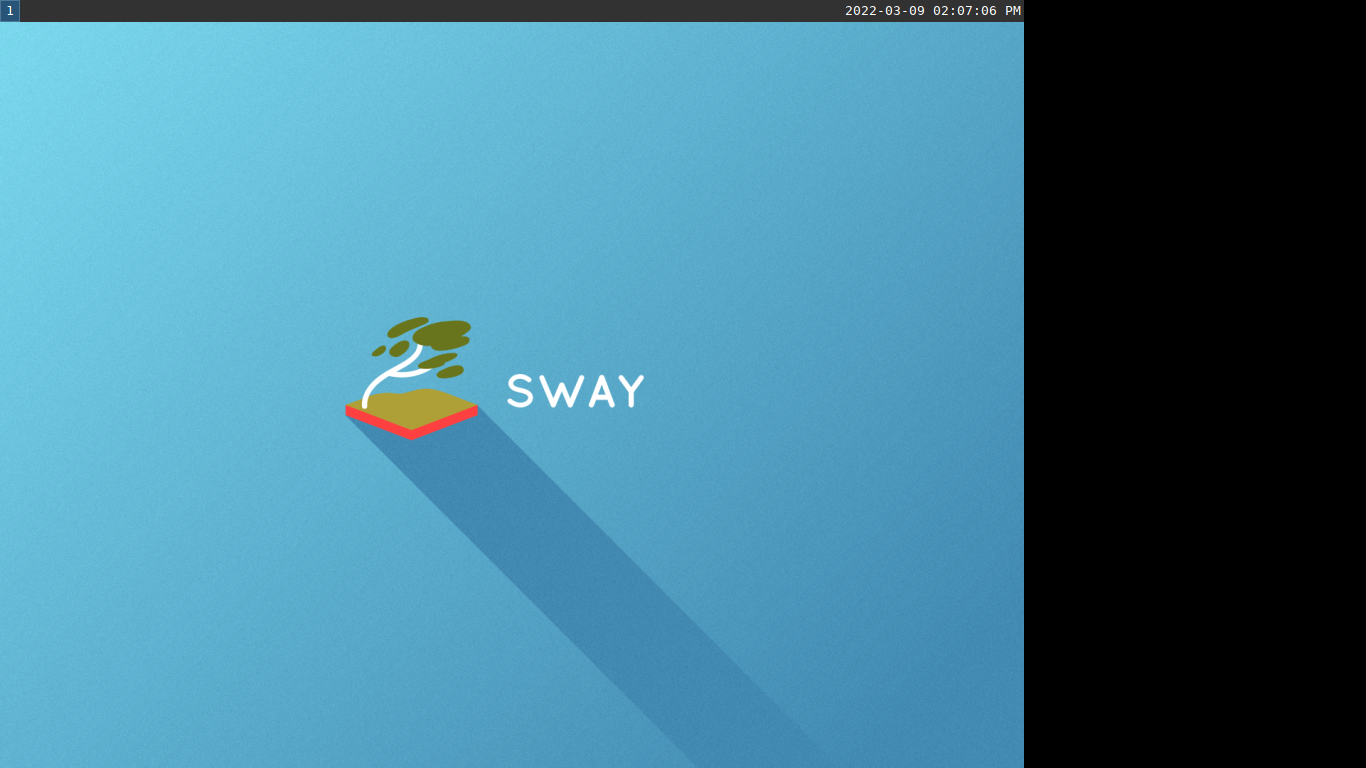Image resolution: width=1366 pixels, height=768 pixels.
Task: Click the small leaf left of the tree
Action: click(379, 351)
